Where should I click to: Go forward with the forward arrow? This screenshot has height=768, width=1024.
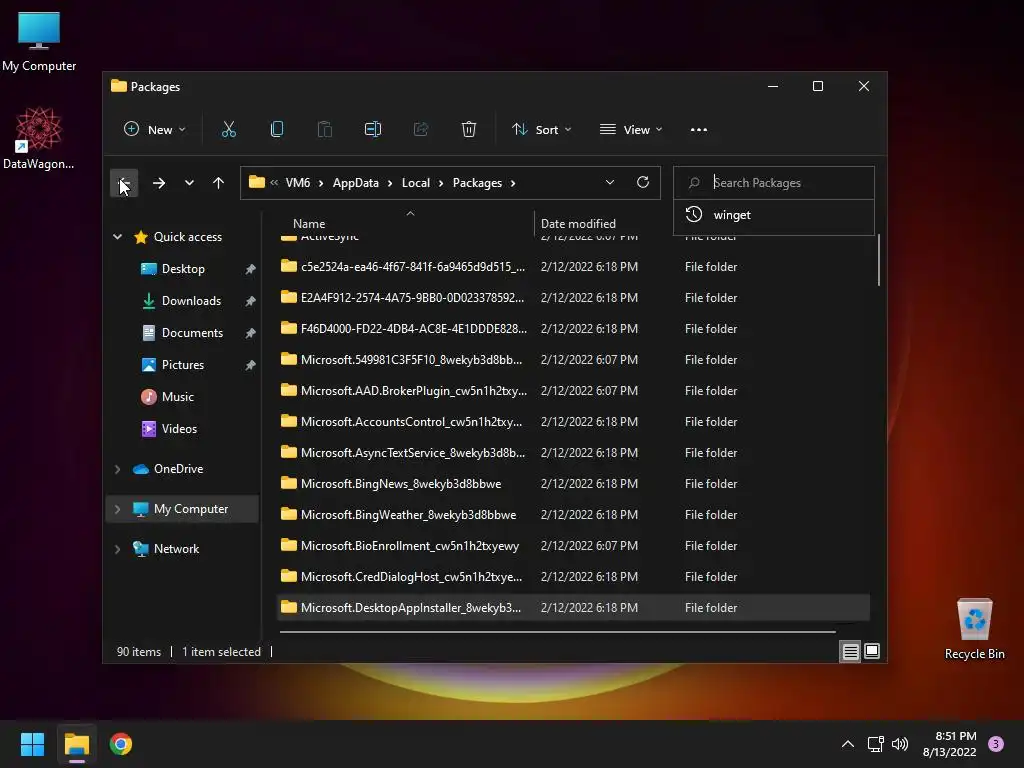click(x=159, y=183)
